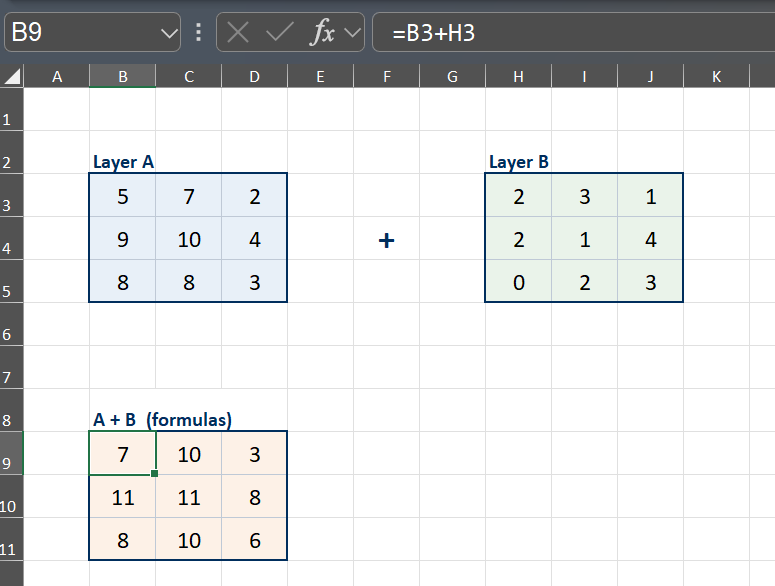Screen dimensions: 775x586
Task: Click the fill handle on cell B9
Action: (x=154, y=473)
